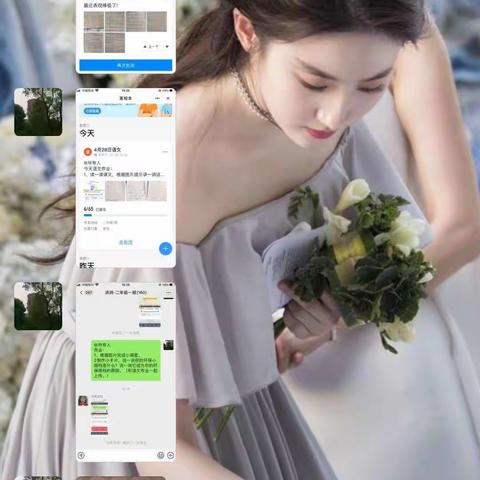480x480 pixels.
Task: Open the sender avatar beside the green message
Action: (168, 345)
